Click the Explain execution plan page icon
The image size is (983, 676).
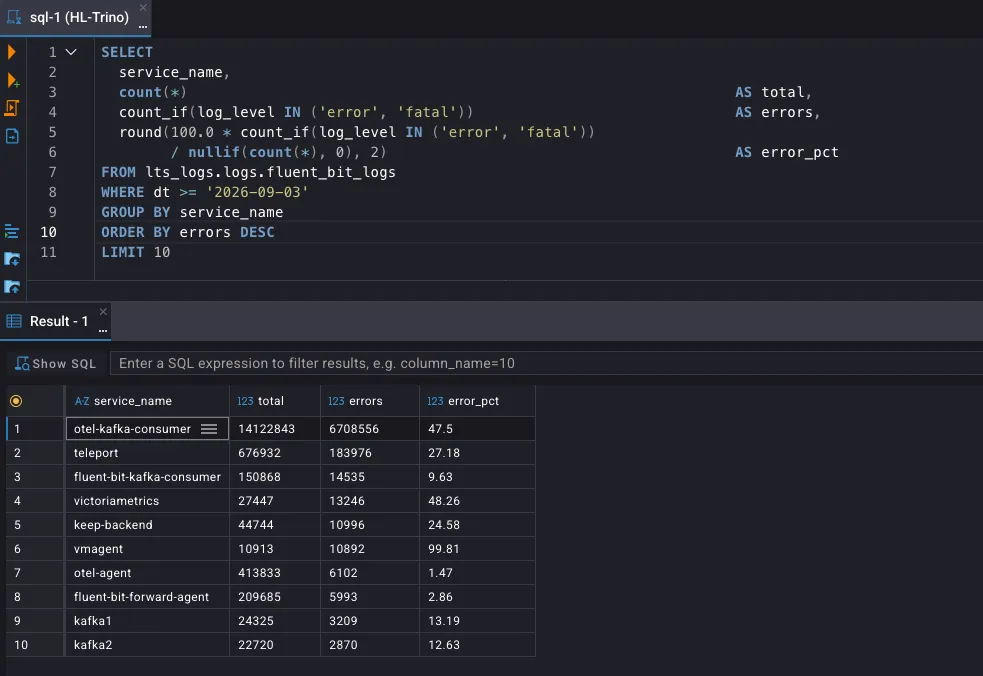12,136
